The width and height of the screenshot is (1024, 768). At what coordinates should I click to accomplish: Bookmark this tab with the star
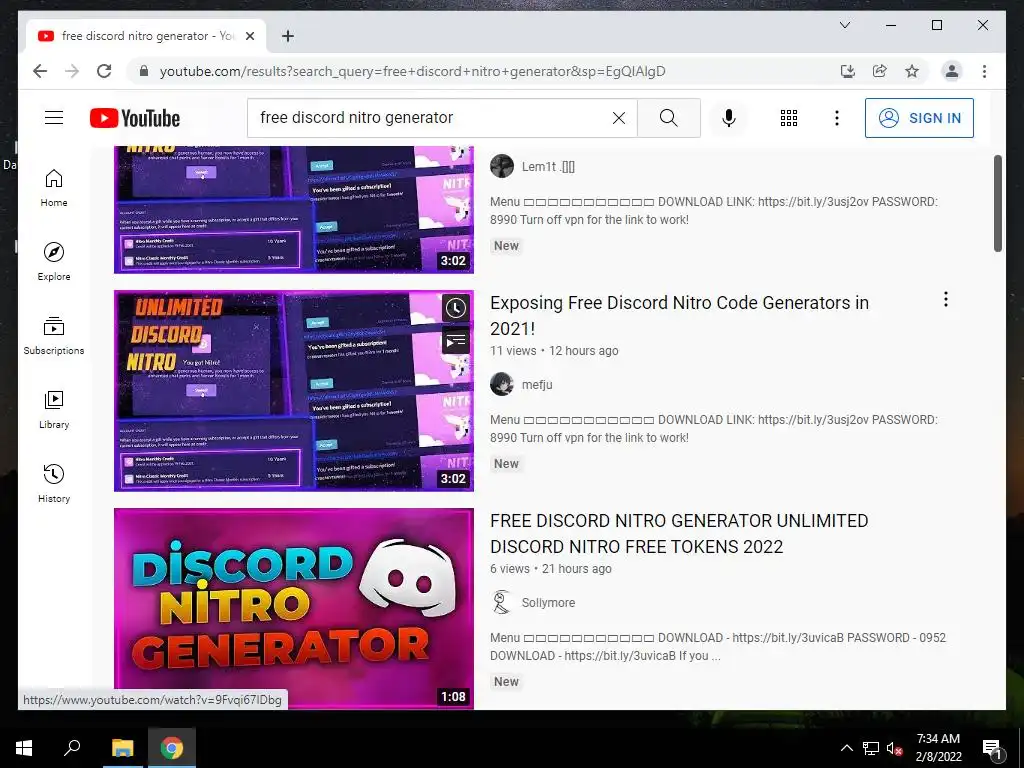coord(912,71)
